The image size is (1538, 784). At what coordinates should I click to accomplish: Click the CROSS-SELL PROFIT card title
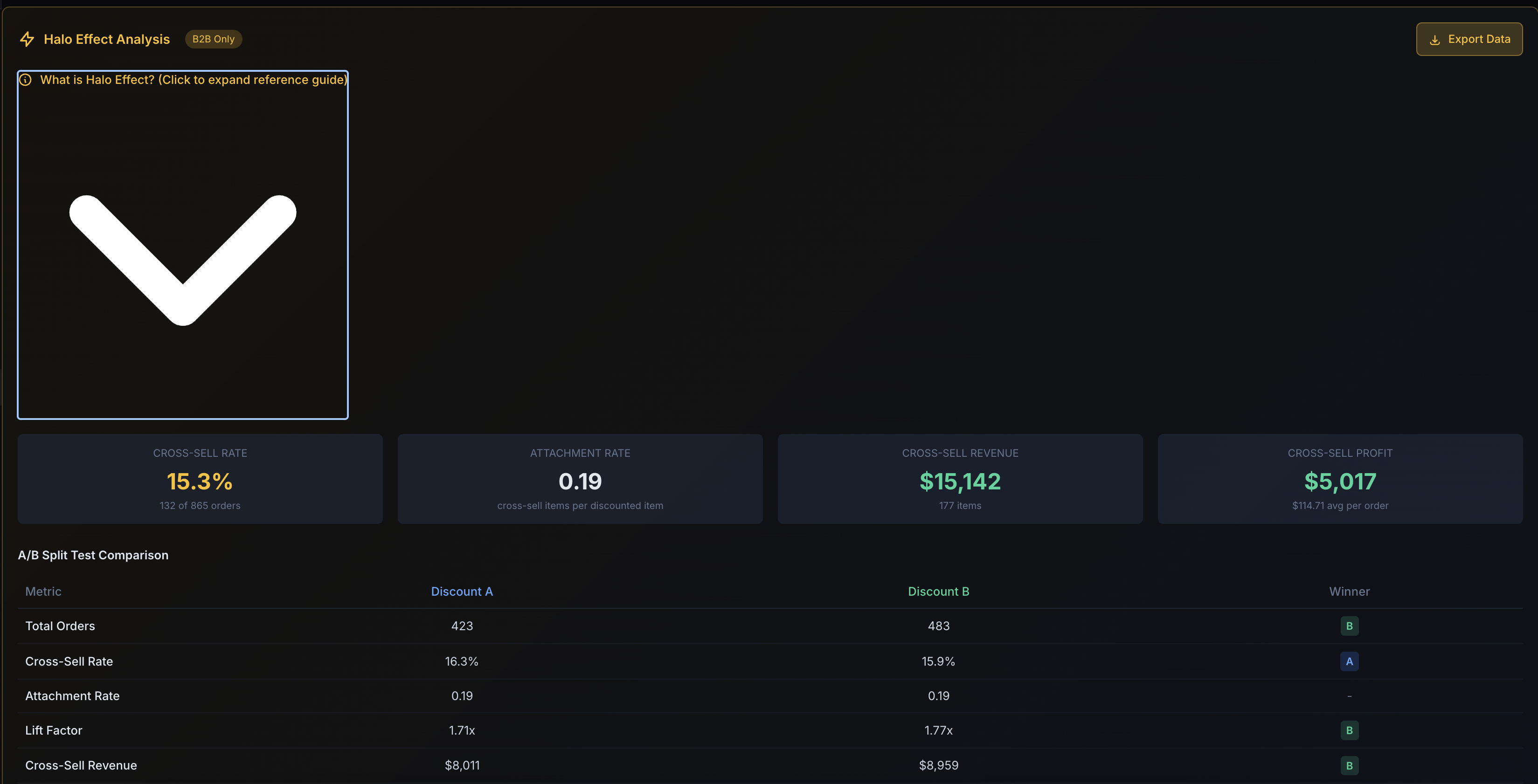(x=1340, y=454)
